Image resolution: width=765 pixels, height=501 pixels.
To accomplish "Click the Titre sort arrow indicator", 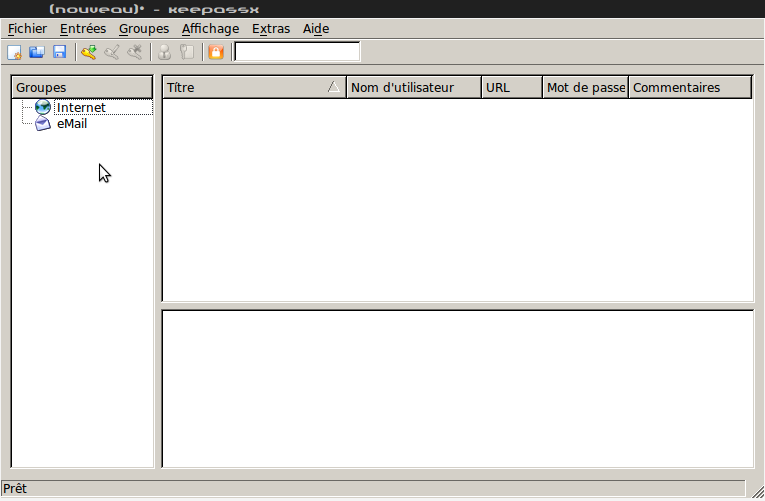I will 334,87.
